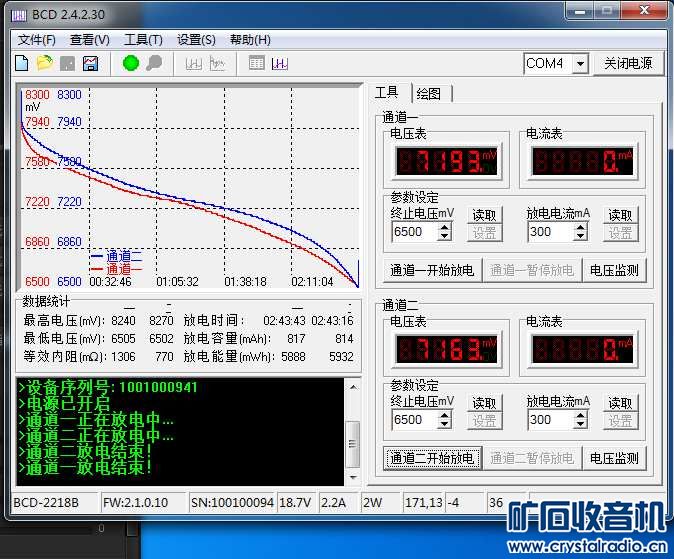Click the 放电容量 value 817

pos(296,339)
